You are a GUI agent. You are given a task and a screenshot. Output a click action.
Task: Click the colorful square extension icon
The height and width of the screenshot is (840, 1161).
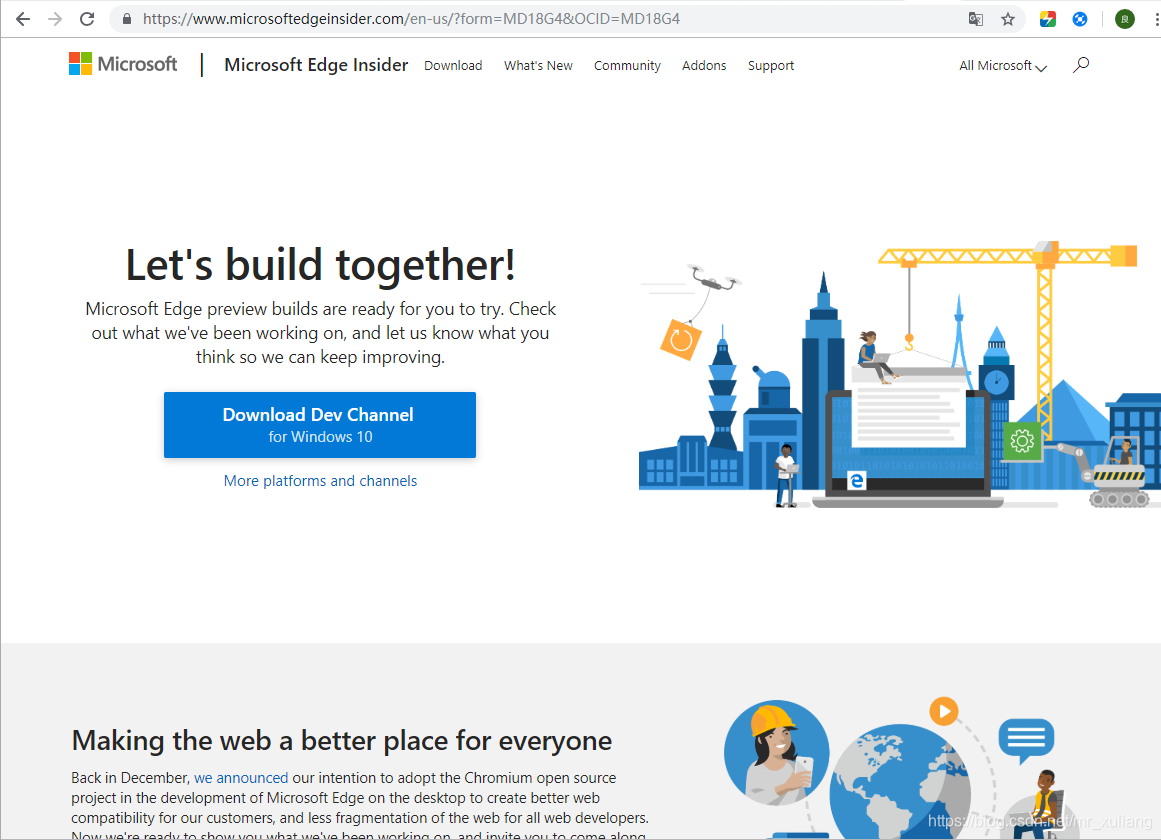tap(1048, 19)
